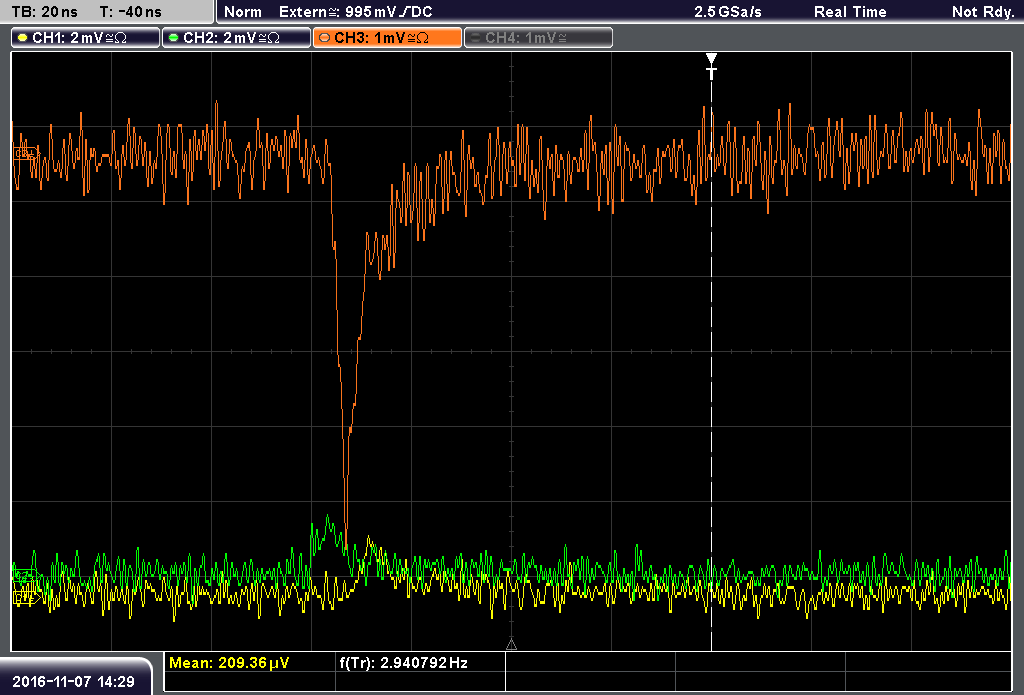Select the CH2: 2 mV channel tab

(236, 38)
